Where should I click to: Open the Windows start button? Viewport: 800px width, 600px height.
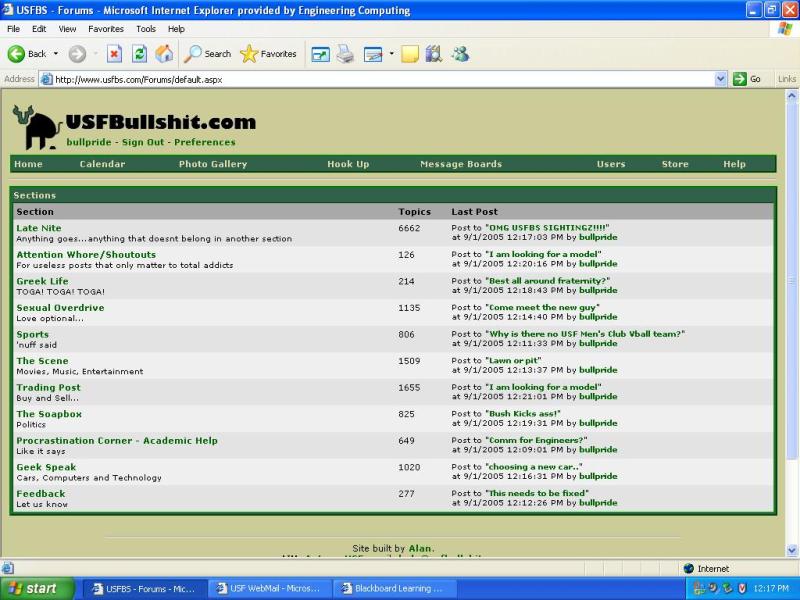(x=37, y=588)
